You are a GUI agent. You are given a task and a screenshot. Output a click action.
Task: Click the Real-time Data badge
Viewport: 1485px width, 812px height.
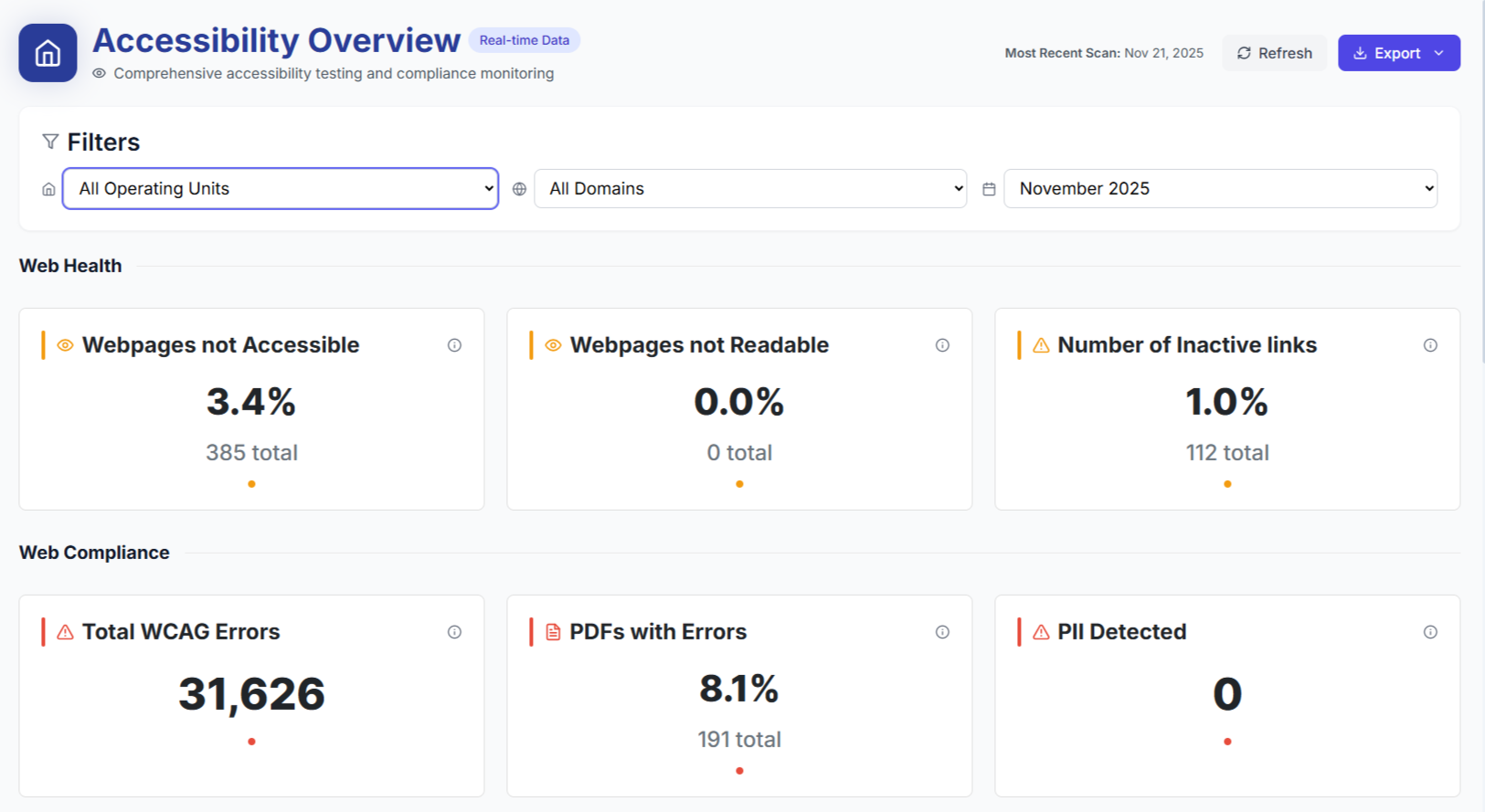[x=524, y=40]
